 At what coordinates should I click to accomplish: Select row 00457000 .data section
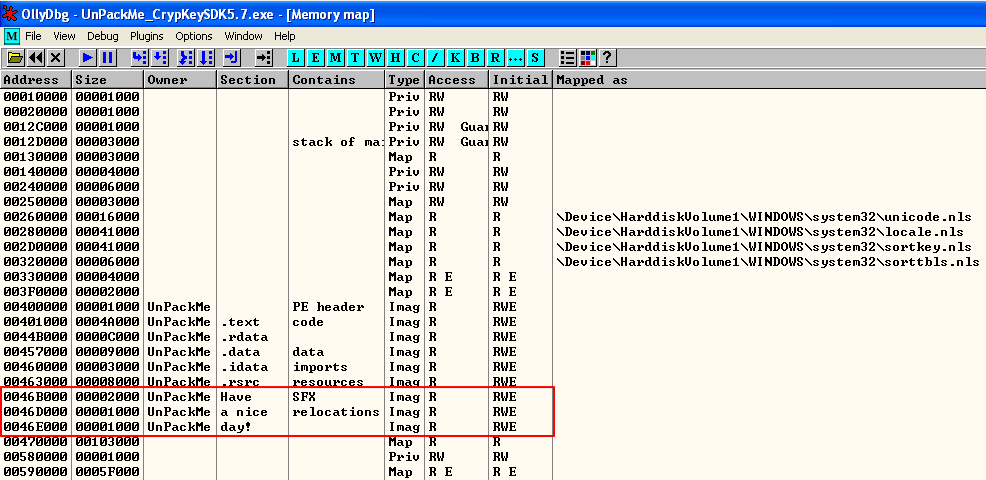(493, 352)
